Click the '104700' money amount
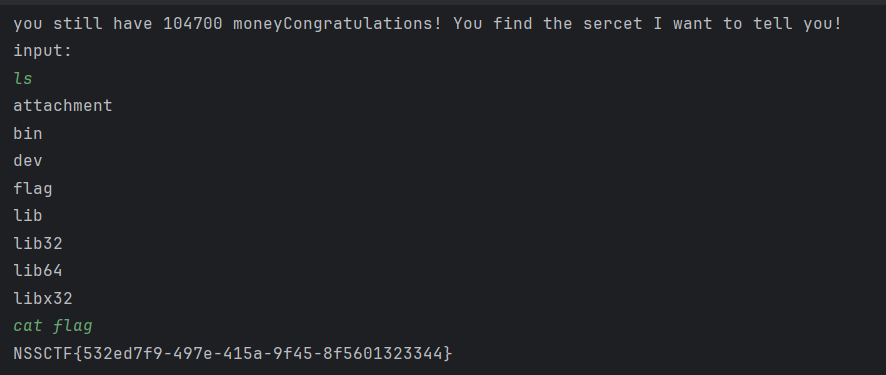The image size is (886, 375). pyautogui.click(x=193, y=24)
